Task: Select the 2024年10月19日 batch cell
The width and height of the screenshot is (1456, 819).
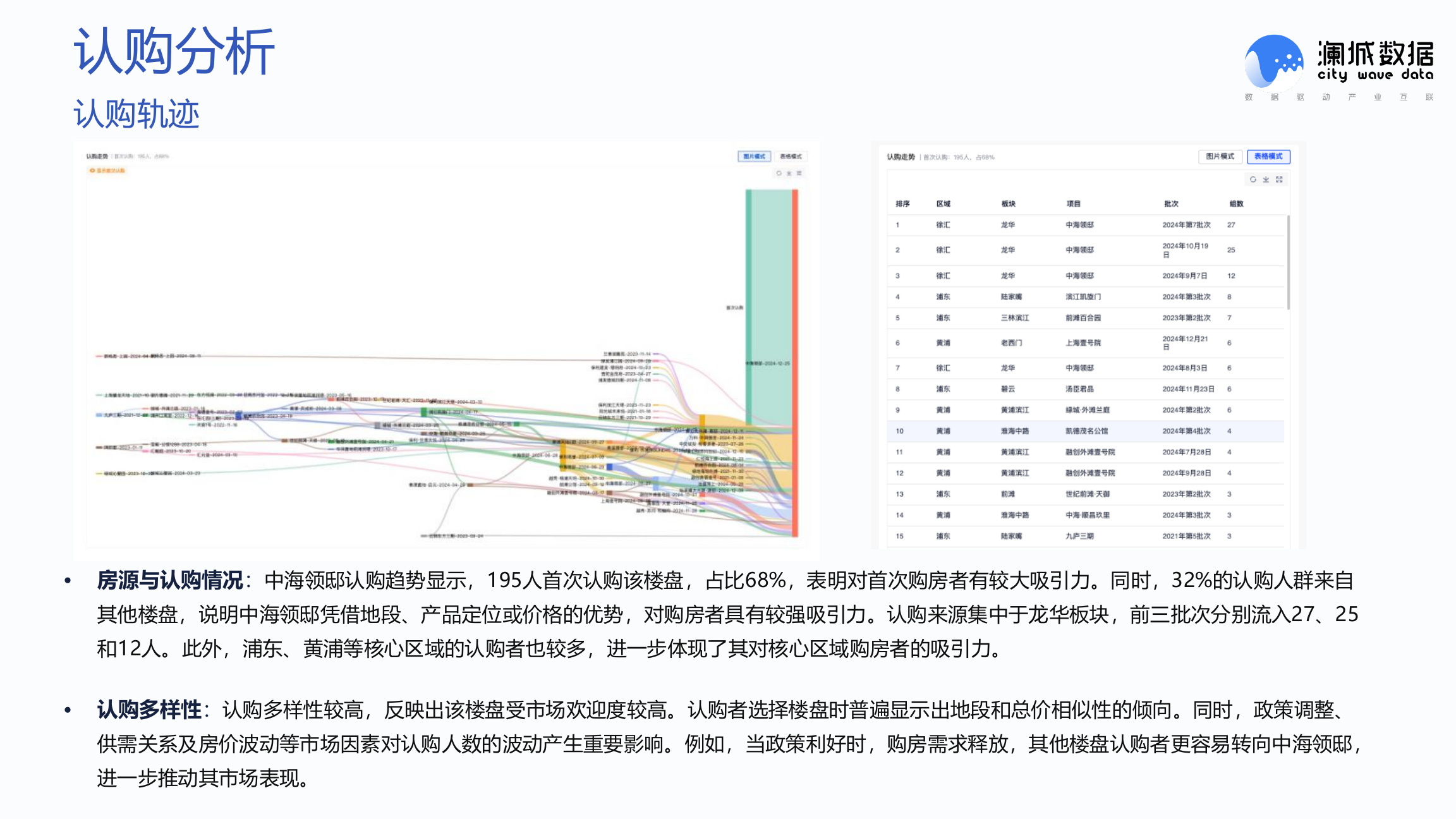Action: click(x=1185, y=250)
